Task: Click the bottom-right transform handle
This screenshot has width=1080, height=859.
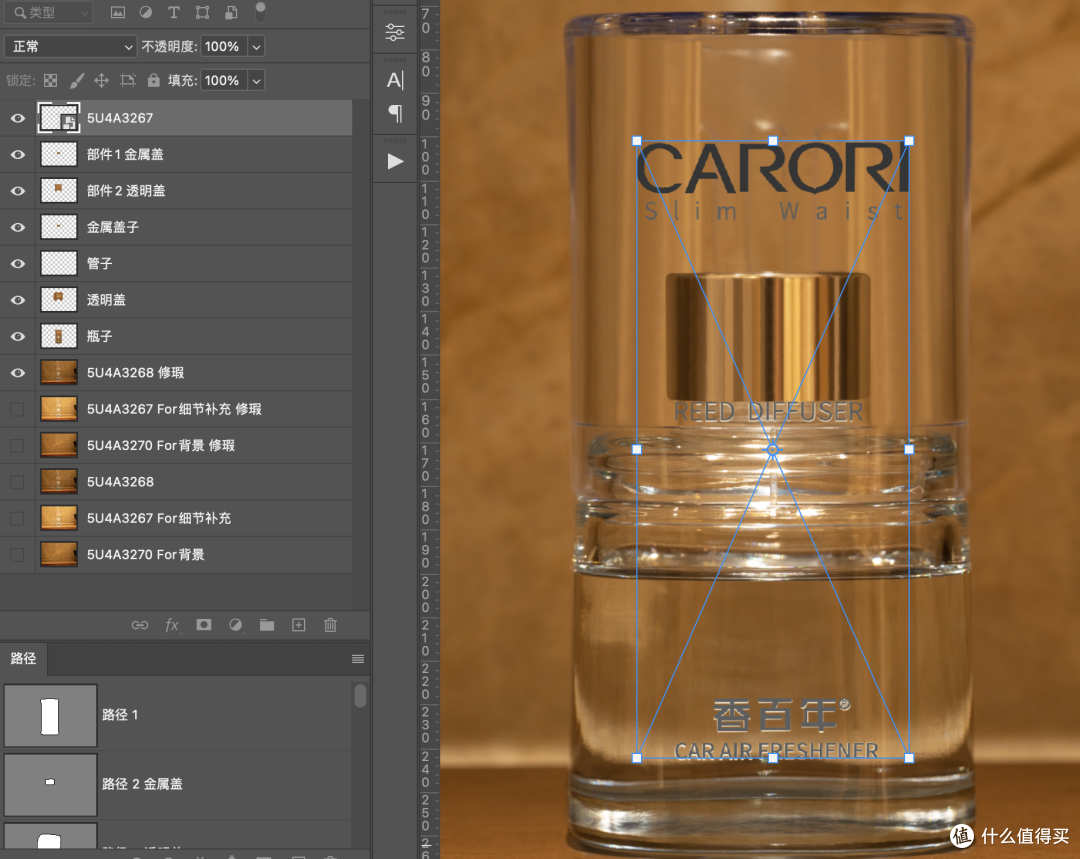Action: [909, 758]
